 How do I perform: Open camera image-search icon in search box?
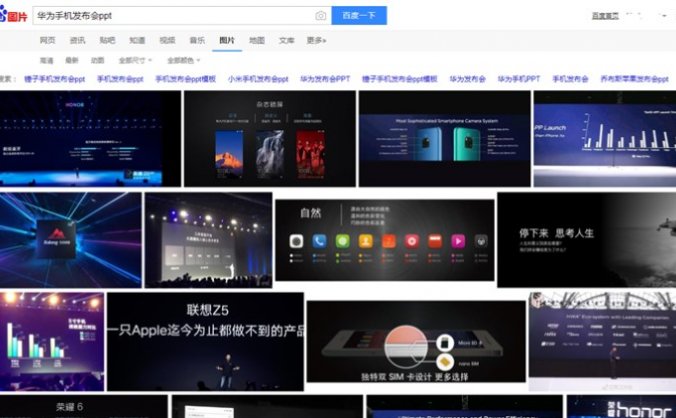(x=320, y=16)
